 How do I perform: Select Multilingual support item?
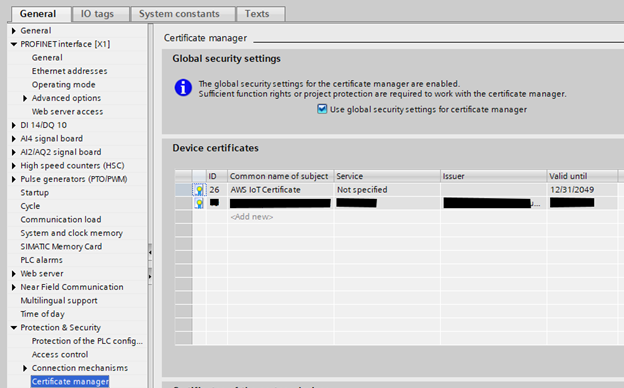(59, 301)
